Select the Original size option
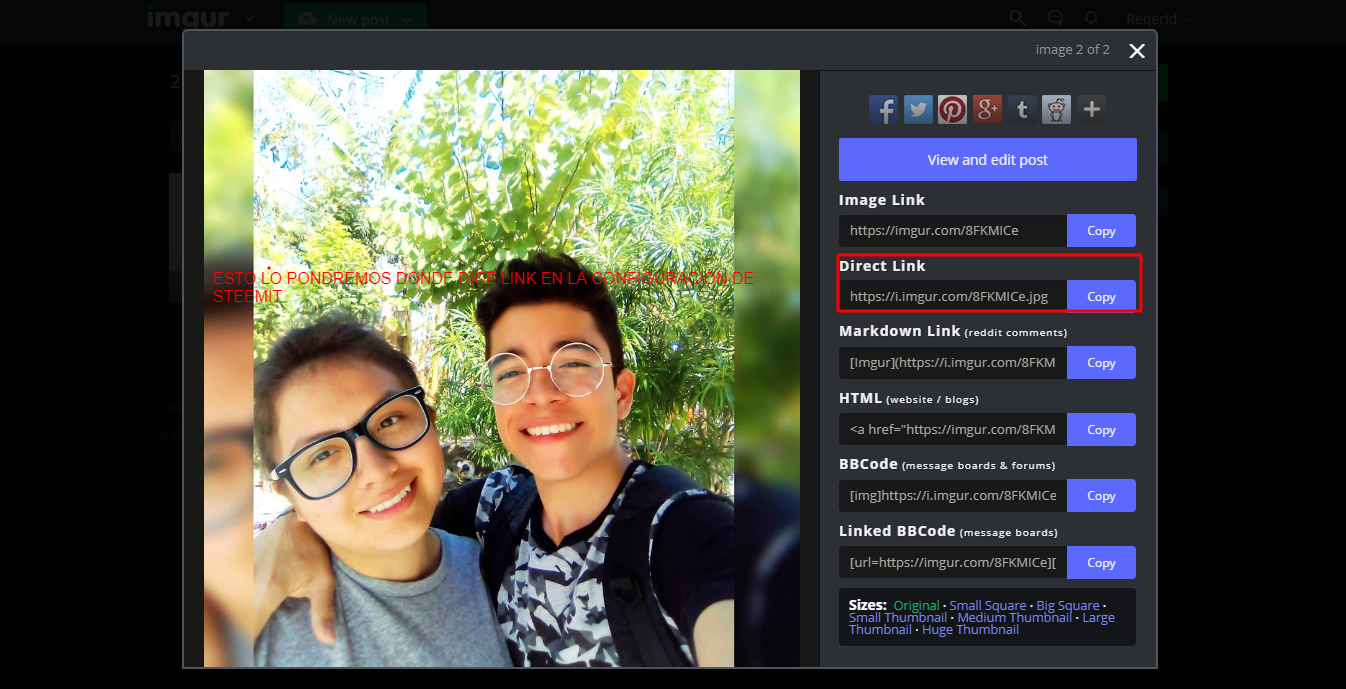This screenshot has height=689, width=1346. click(x=914, y=605)
